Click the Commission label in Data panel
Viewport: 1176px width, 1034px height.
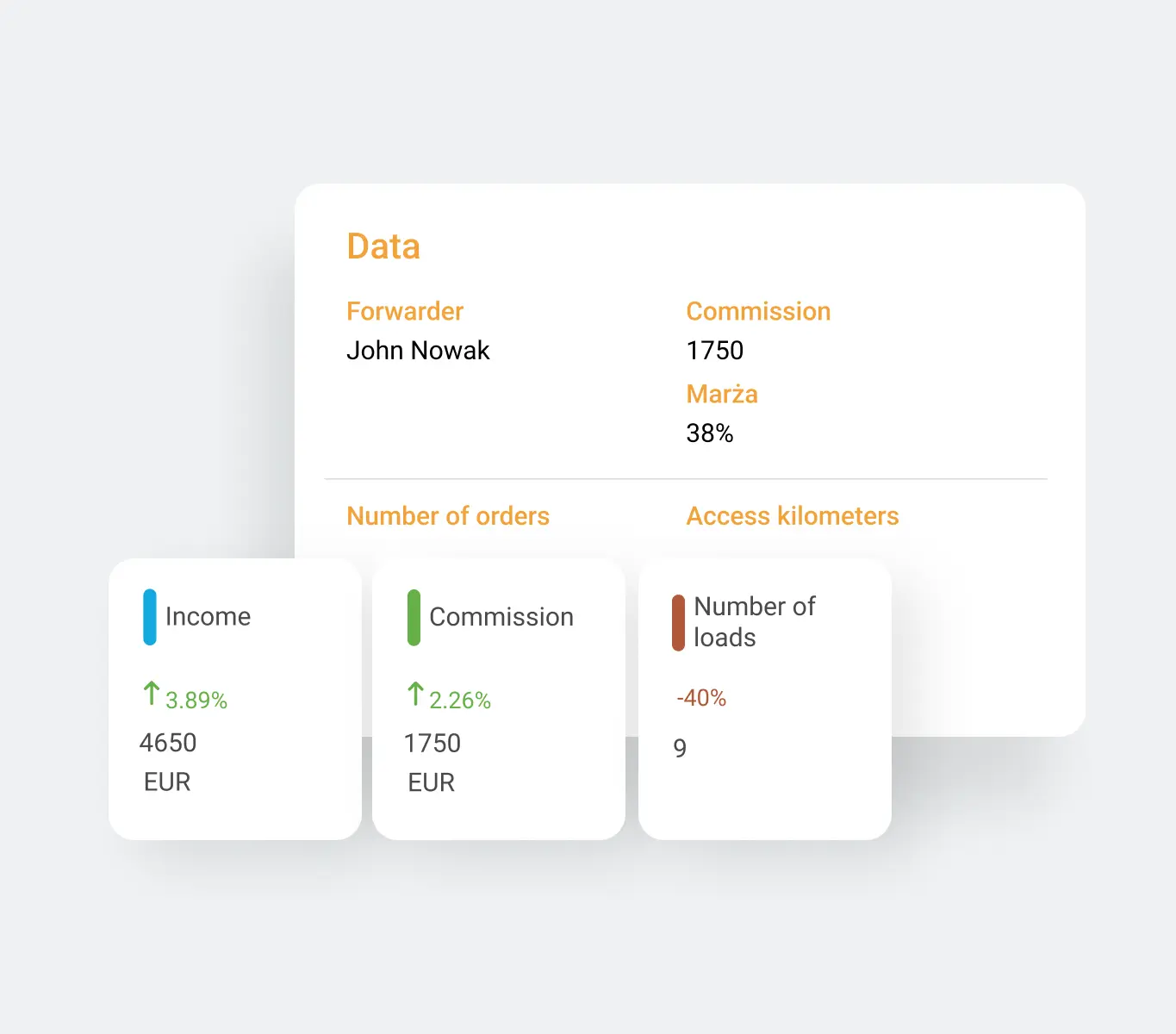[x=758, y=311]
